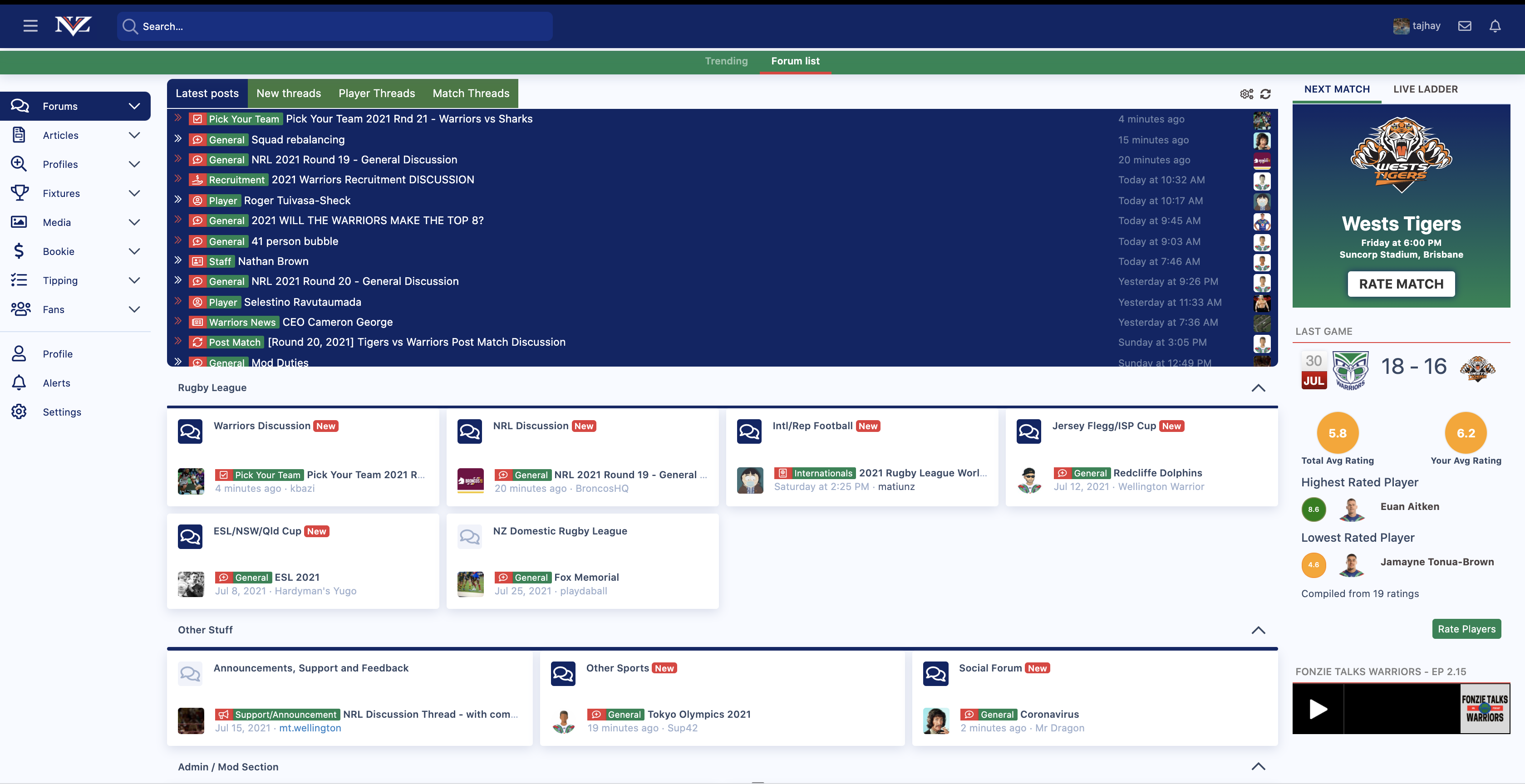Collapse the Admin / Mod Section
This screenshot has width=1525, height=784.
point(1258,766)
